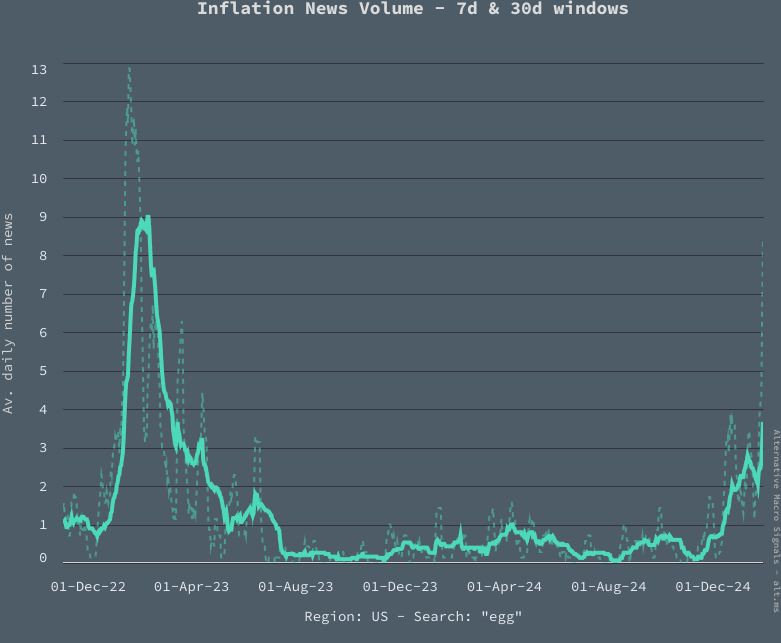The height and width of the screenshot is (643, 781).
Task: Click the x-axis date 01-Dec-22
Action: 88,587
